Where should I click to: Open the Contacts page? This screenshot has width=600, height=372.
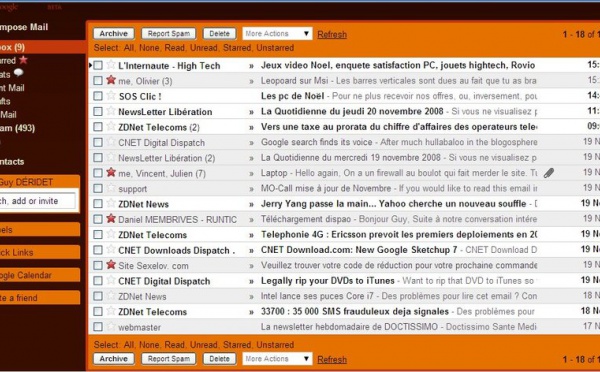tap(12, 162)
